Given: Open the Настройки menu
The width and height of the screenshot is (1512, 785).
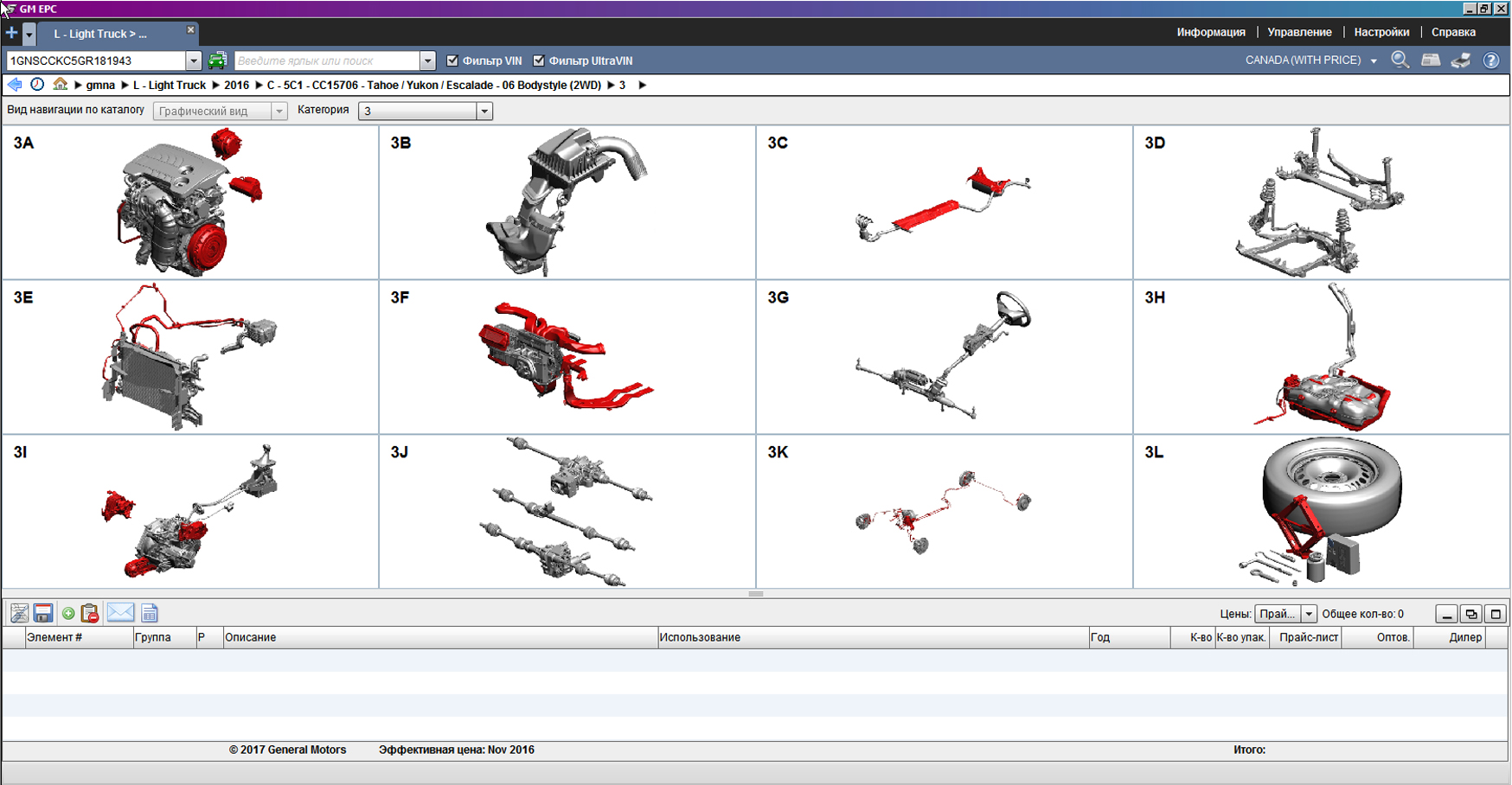Looking at the screenshot, I should (1381, 32).
